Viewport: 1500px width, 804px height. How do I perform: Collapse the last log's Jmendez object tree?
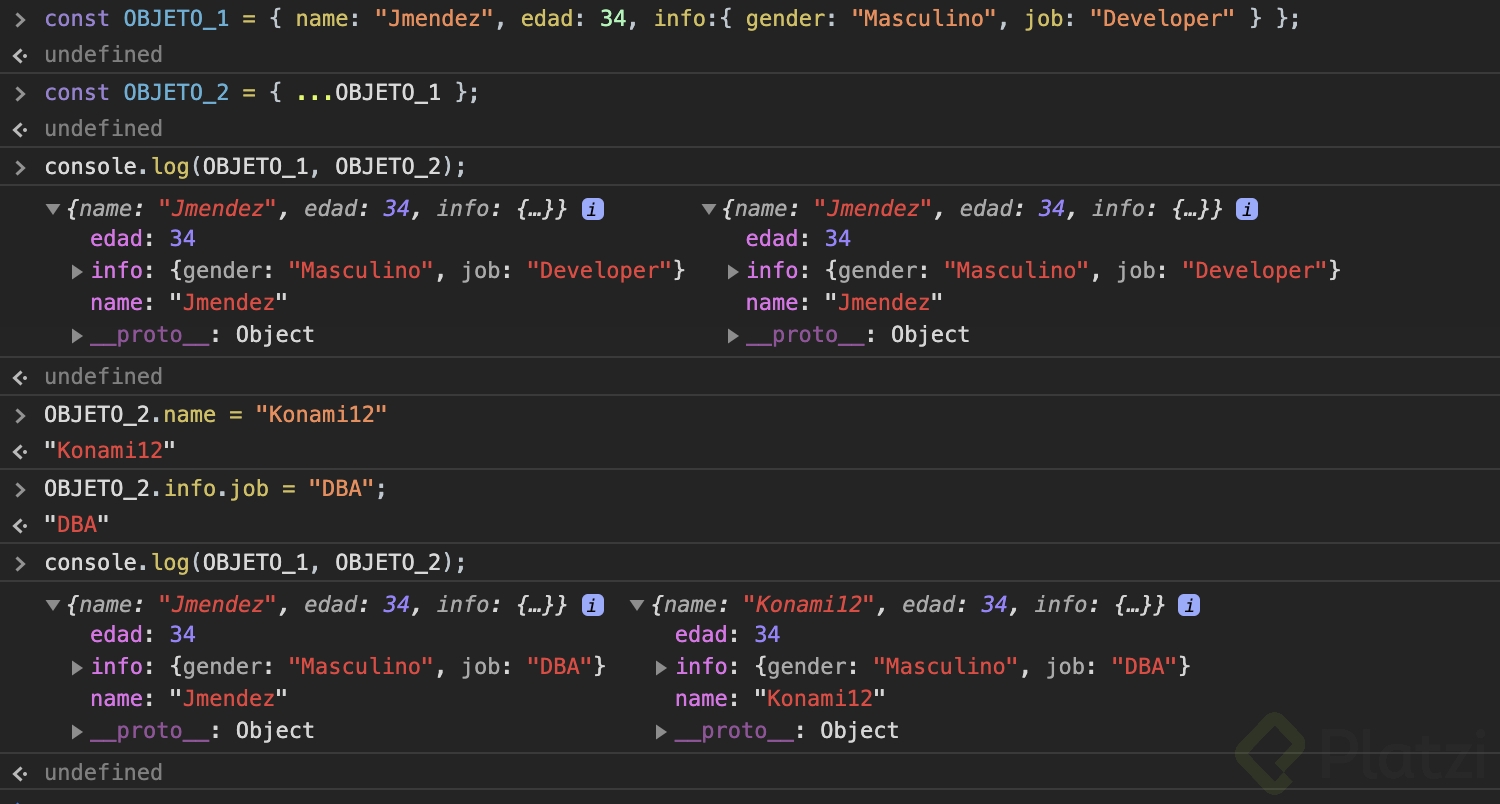53,605
